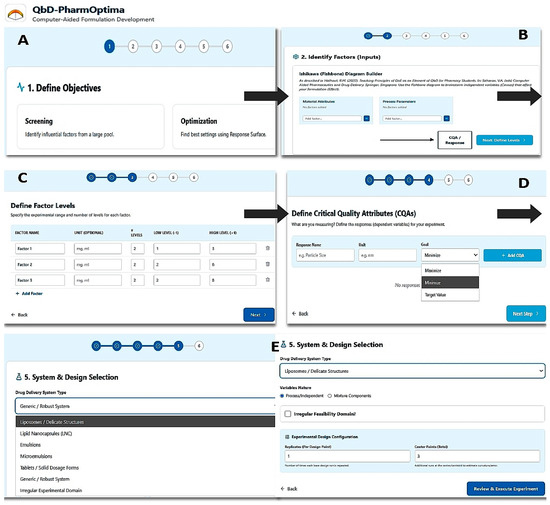Remove Factor 3 via trash icon
550x505 pixels.
(268, 280)
